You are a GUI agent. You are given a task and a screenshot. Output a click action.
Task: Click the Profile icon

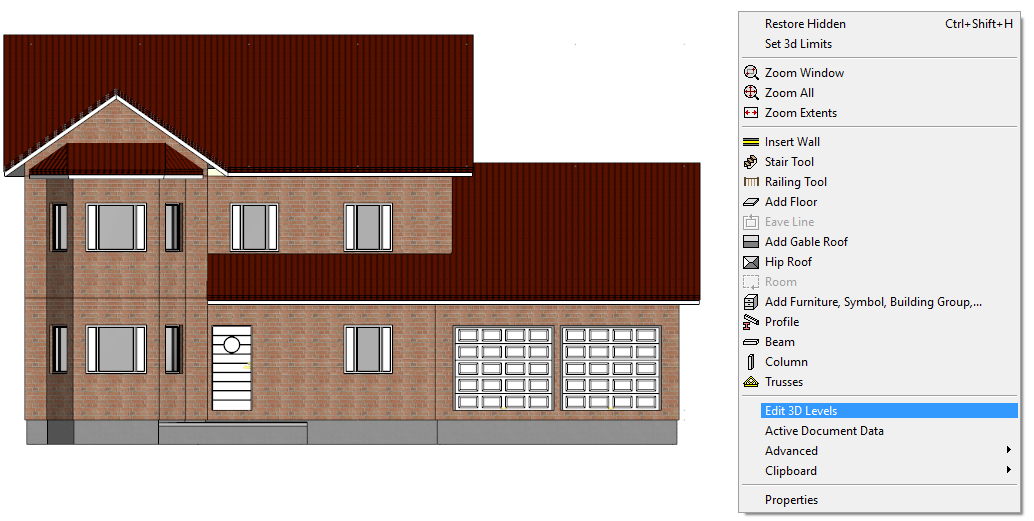[750, 322]
